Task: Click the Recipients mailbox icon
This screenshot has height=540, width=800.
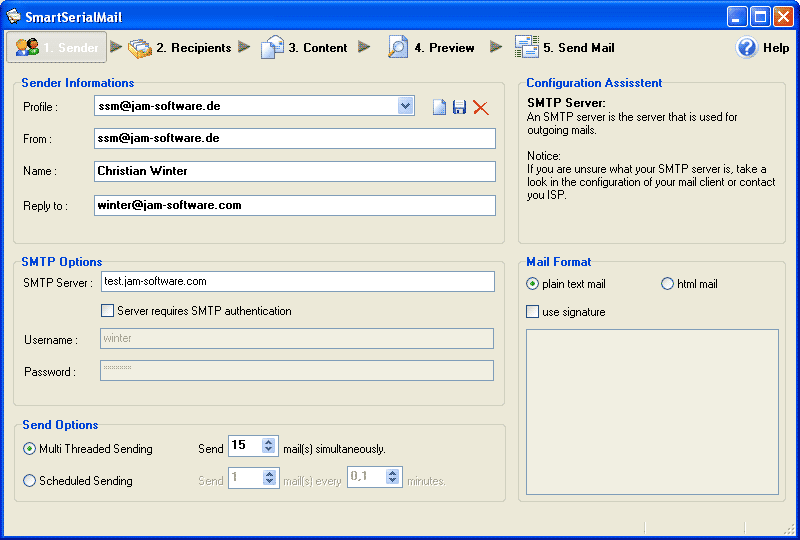Action: [x=140, y=48]
